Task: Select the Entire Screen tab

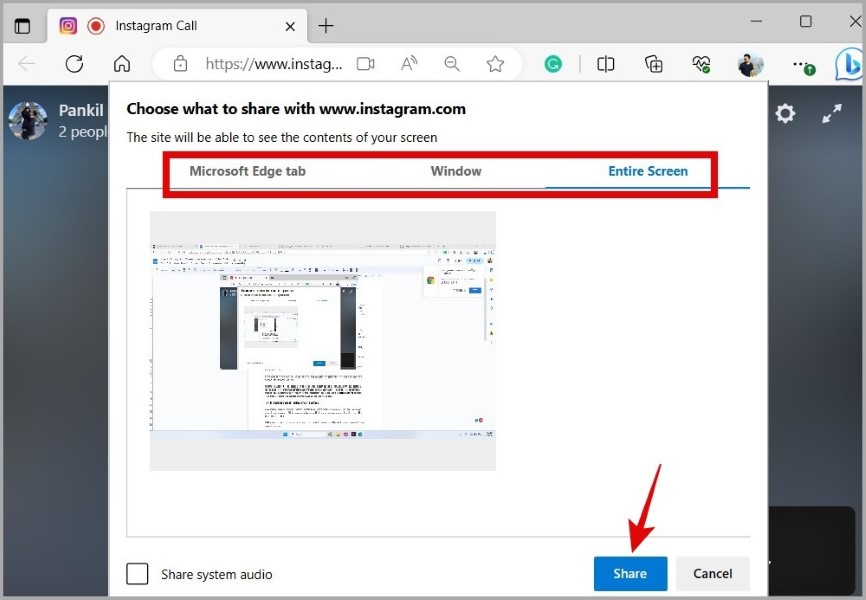Action: [648, 171]
